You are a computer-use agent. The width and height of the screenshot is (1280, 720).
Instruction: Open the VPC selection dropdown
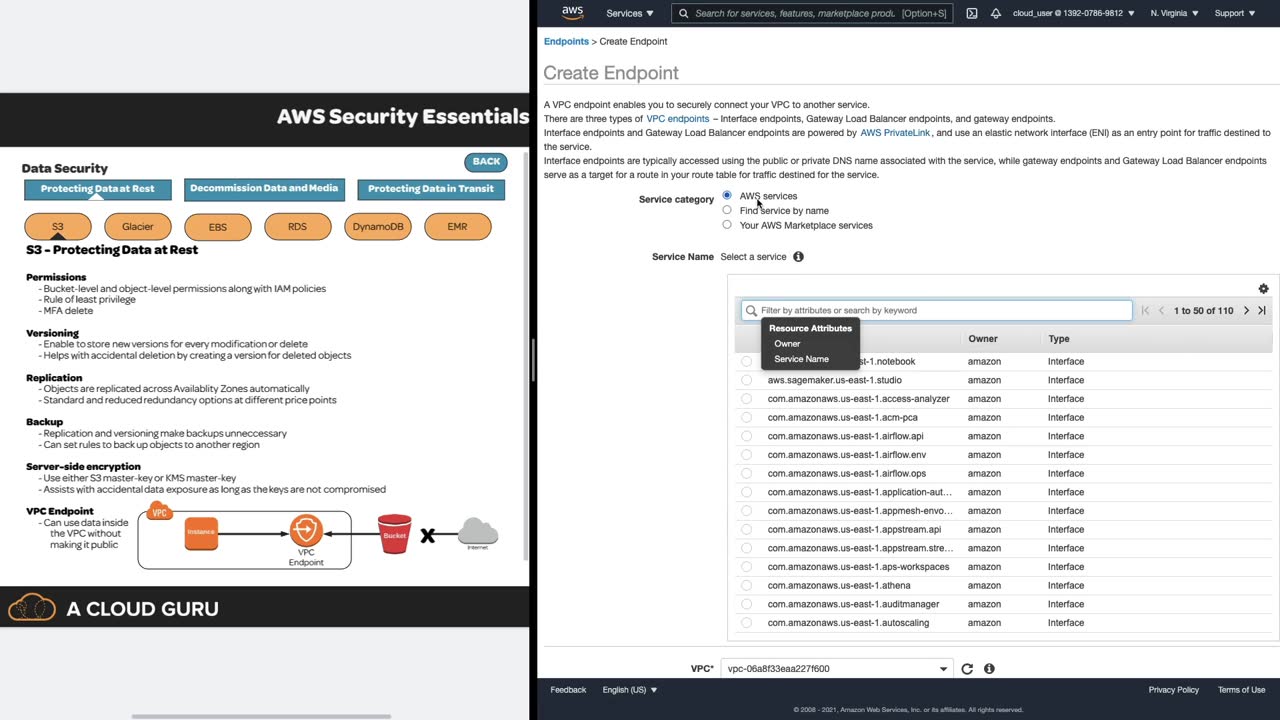click(837, 669)
